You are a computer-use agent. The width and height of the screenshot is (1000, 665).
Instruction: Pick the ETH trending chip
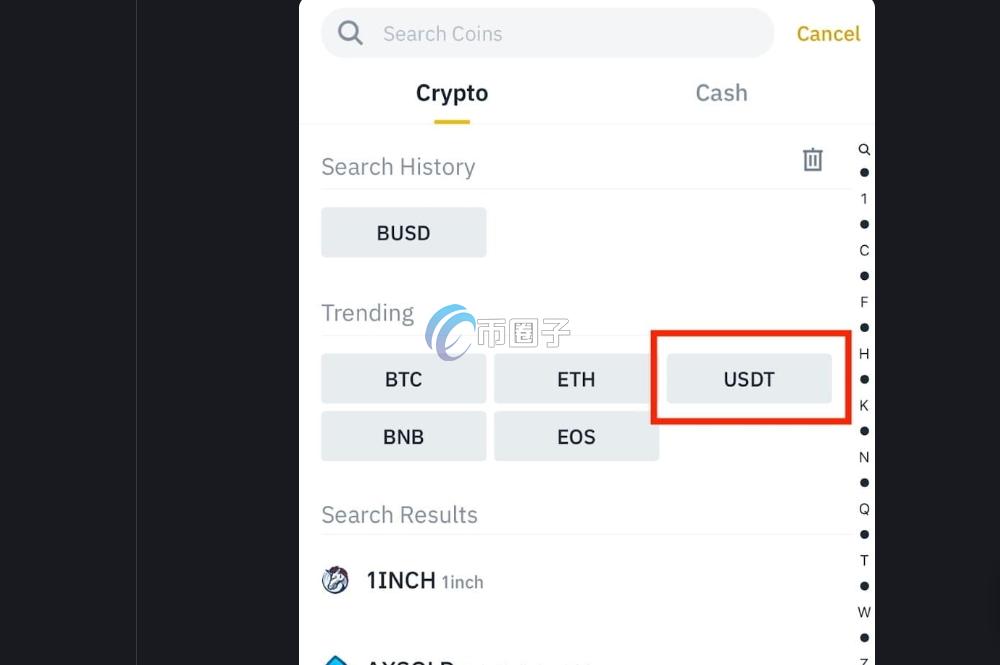click(576, 379)
